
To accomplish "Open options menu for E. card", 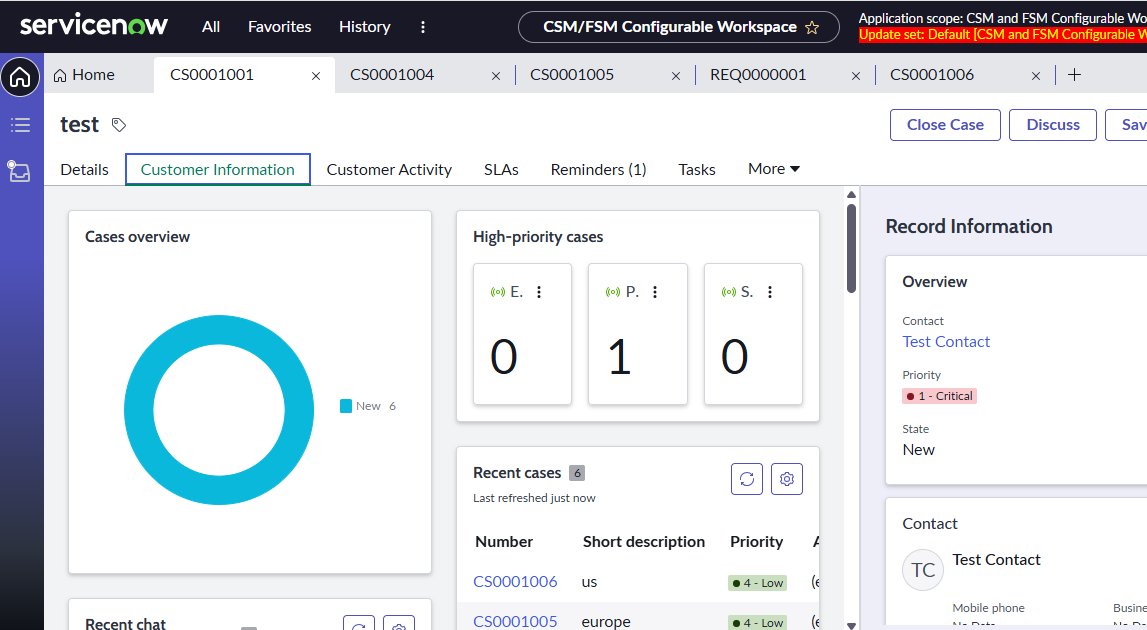I will pyautogui.click(x=539, y=292).
